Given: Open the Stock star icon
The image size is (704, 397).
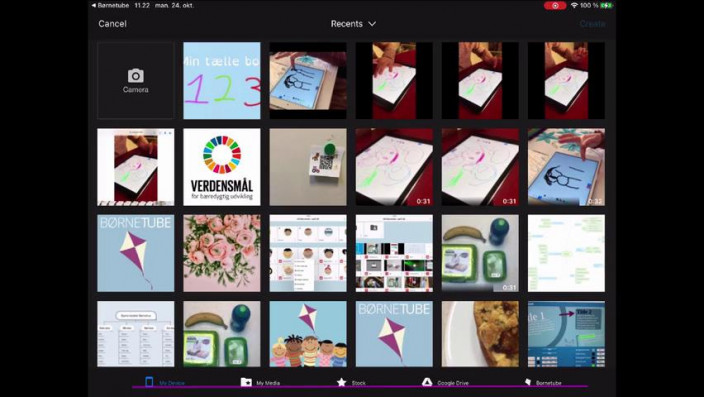Looking at the screenshot, I should coord(342,382).
